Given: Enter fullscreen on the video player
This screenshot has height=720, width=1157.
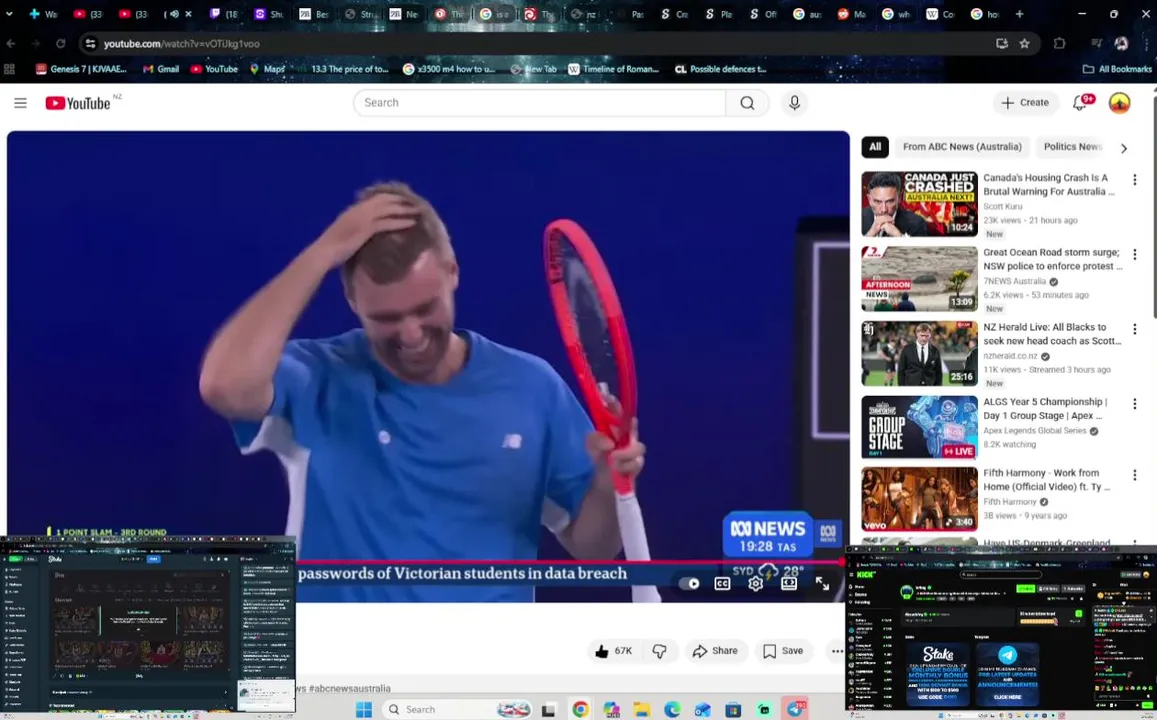Looking at the screenshot, I should (822, 584).
